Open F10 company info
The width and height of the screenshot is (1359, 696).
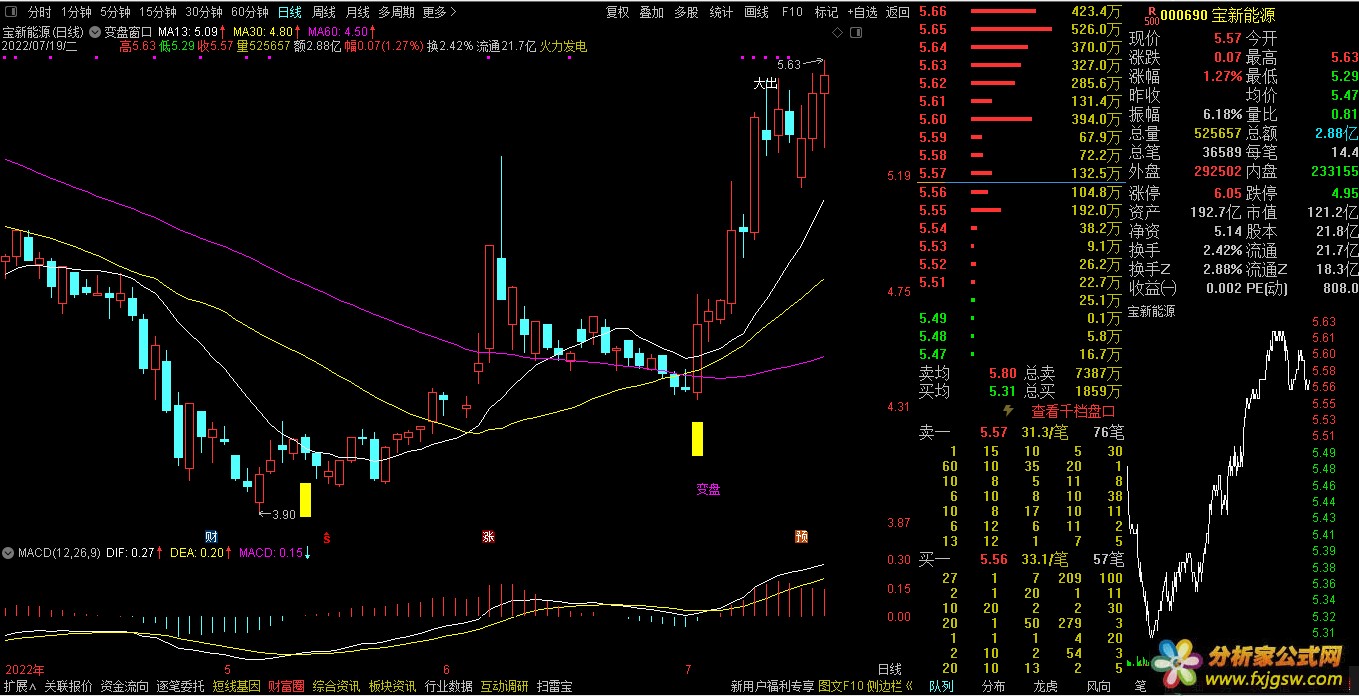point(792,13)
